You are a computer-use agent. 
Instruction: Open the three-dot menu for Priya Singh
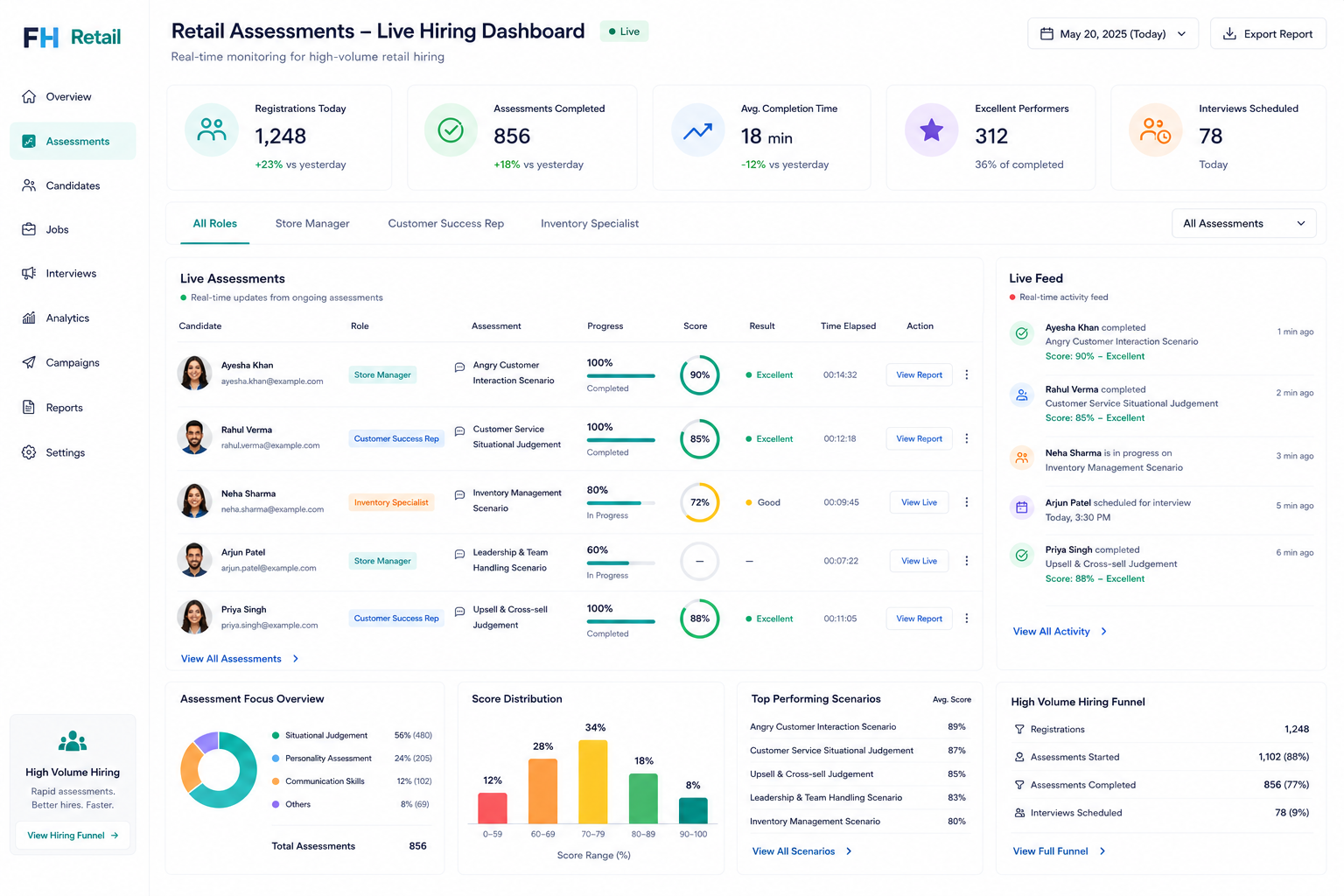[x=966, y=619]
